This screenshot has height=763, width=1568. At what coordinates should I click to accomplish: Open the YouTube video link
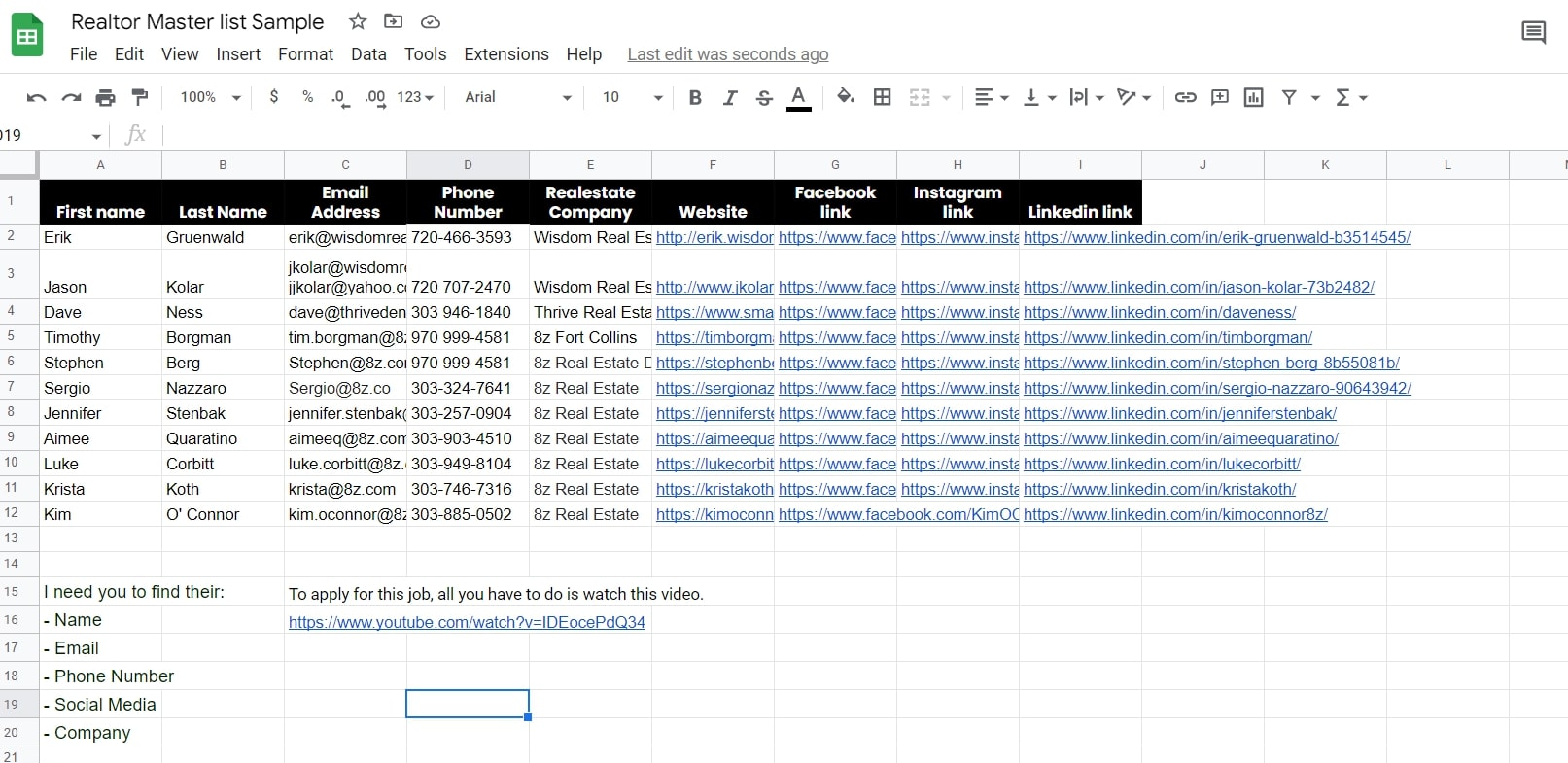coord(467,622)
